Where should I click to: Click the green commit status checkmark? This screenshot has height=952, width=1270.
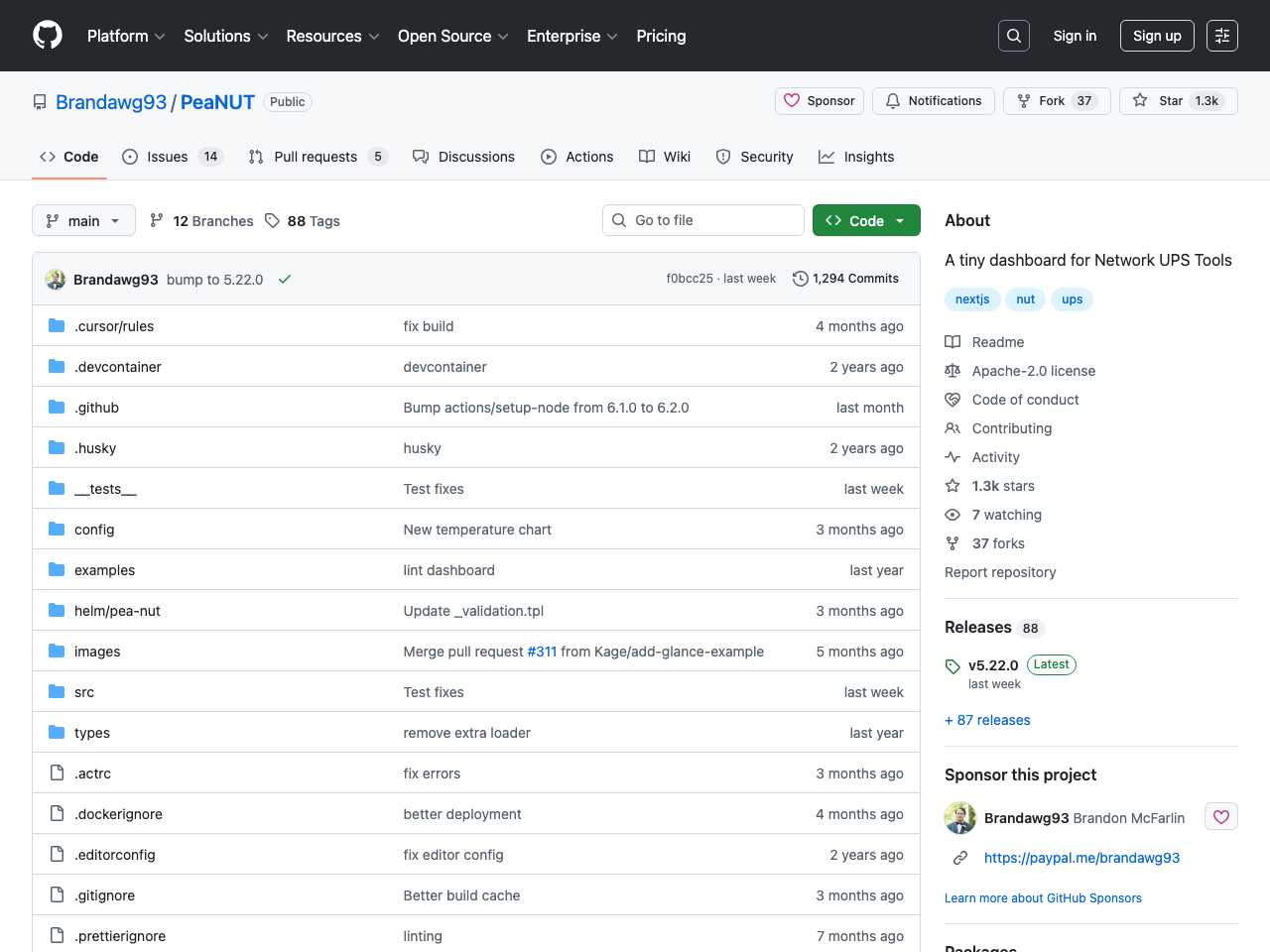click(x=285, y=280)
